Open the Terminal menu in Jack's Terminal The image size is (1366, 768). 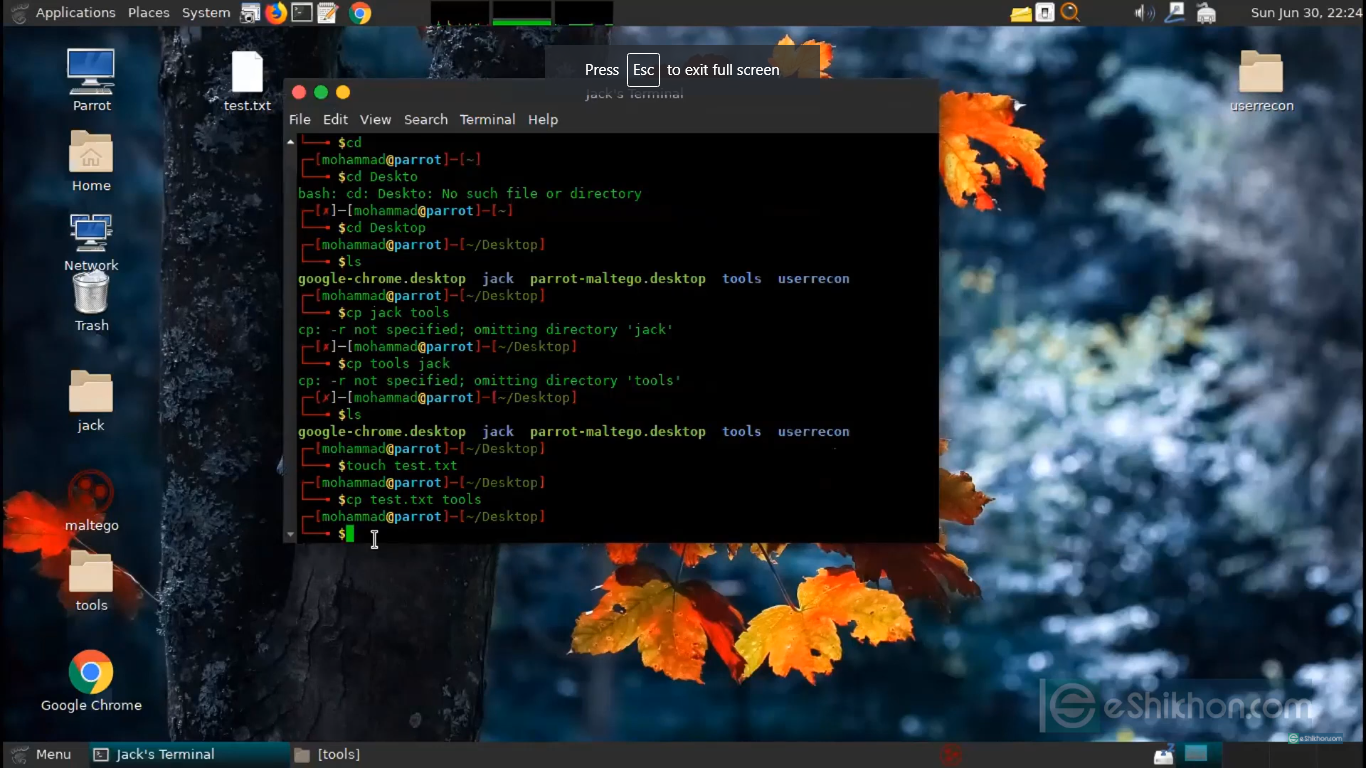pyautogui.click(x=487, y=119)
